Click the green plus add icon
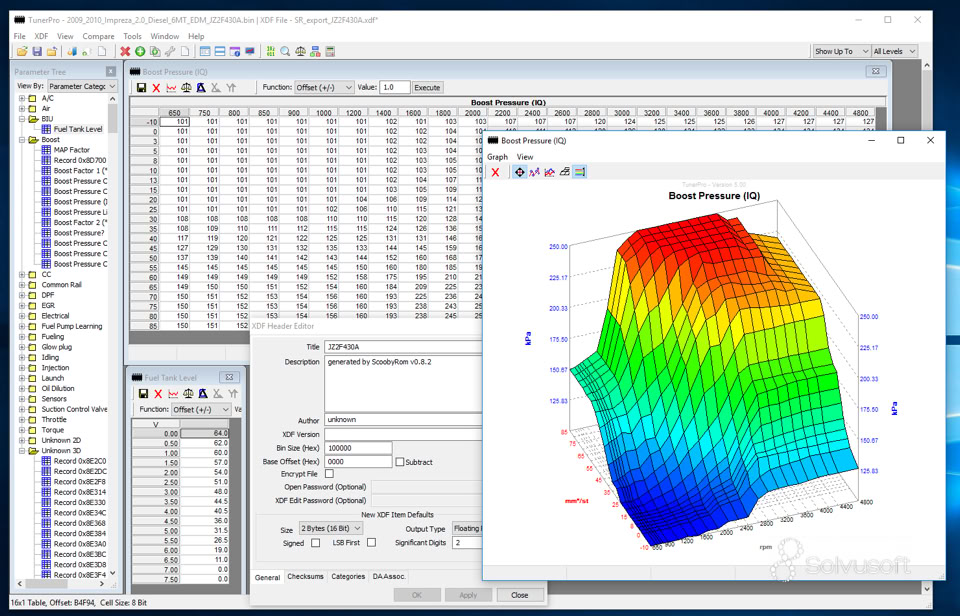This screenshot has width=960, height=616. (x=140, y=51)
